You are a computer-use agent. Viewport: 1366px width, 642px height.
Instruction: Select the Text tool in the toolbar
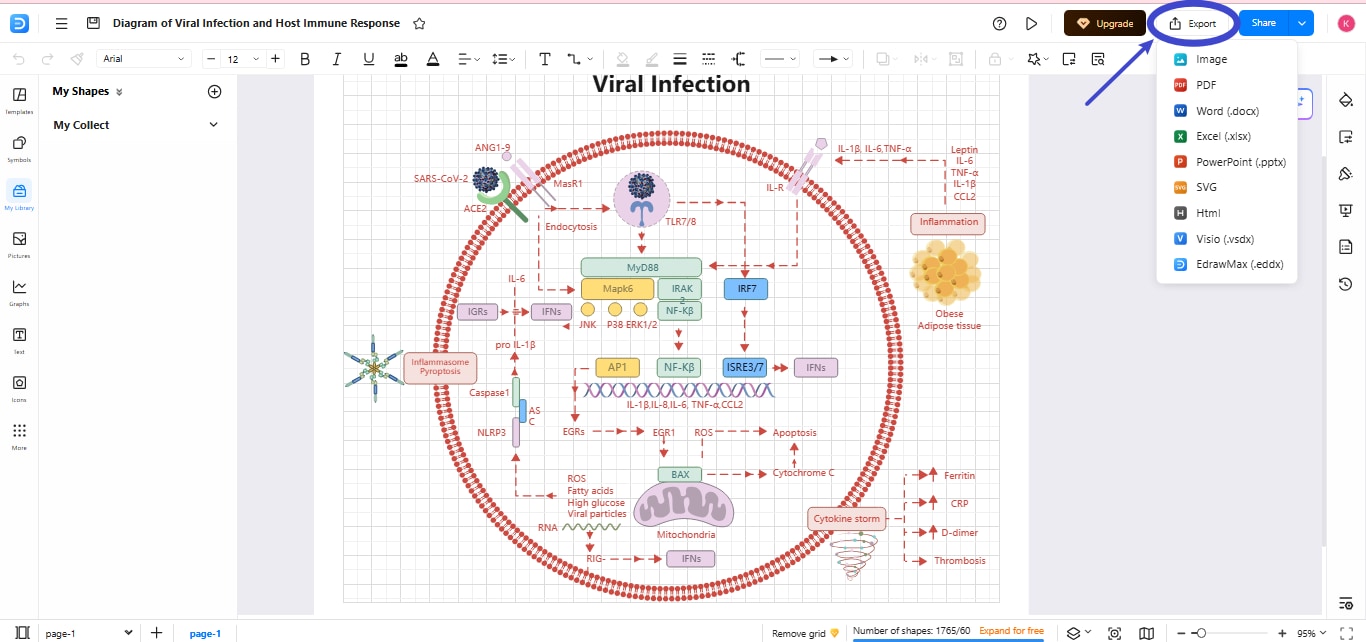coord(545,58)
